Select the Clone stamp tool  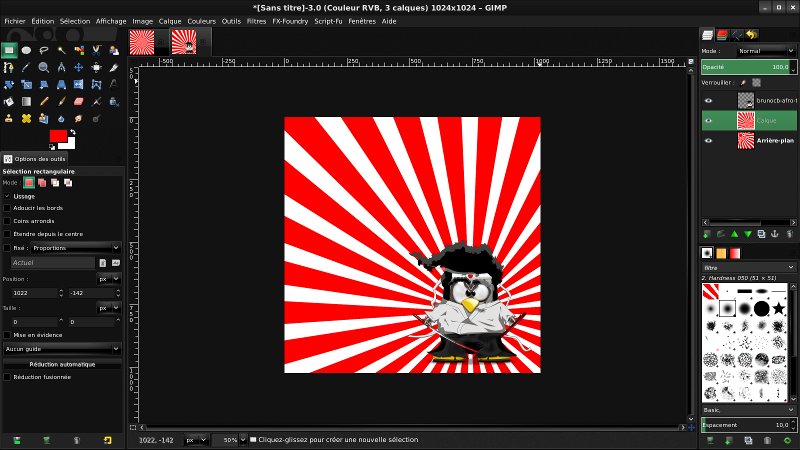9,118
